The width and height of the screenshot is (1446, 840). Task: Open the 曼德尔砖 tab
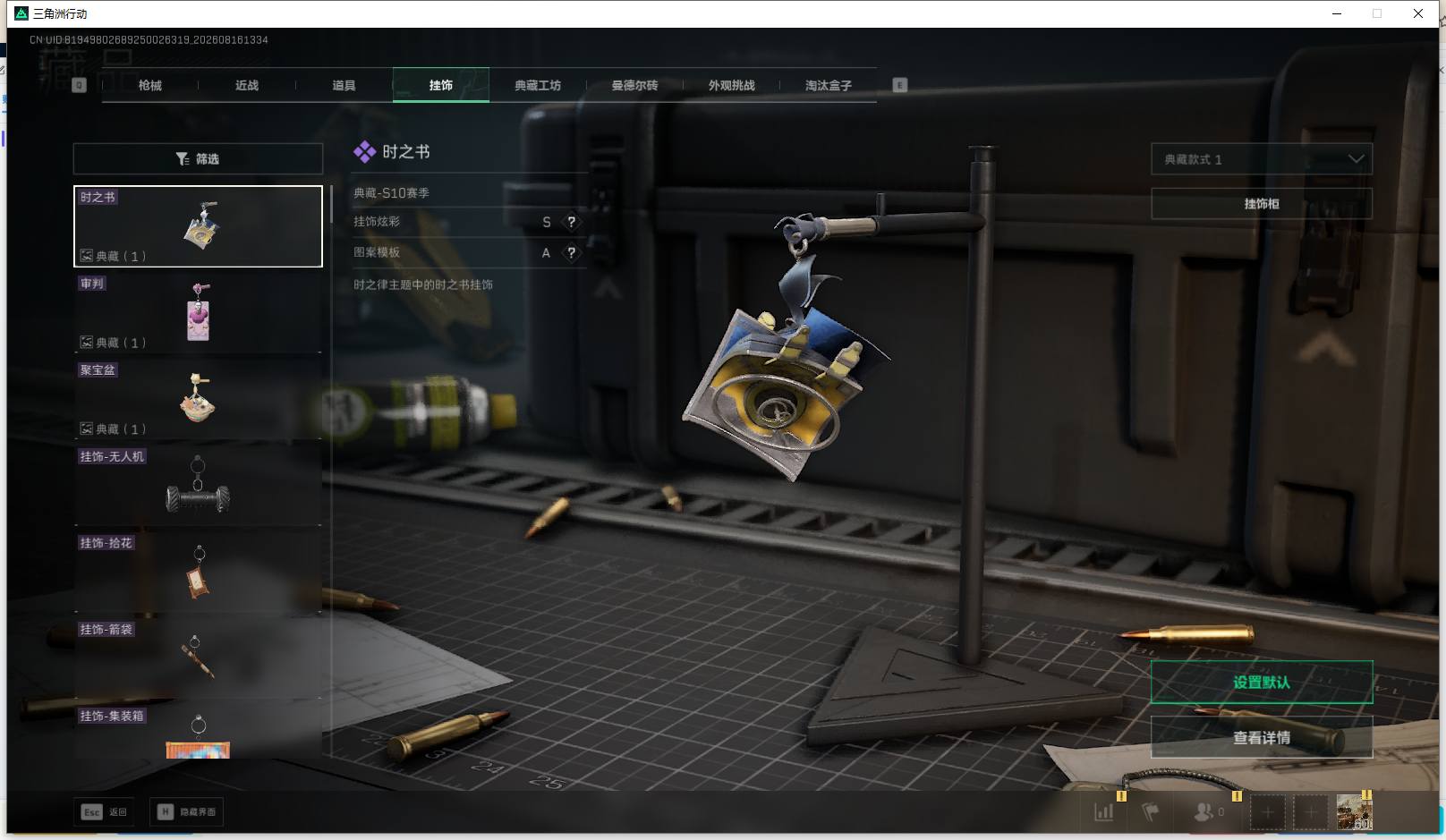[634, 85]
